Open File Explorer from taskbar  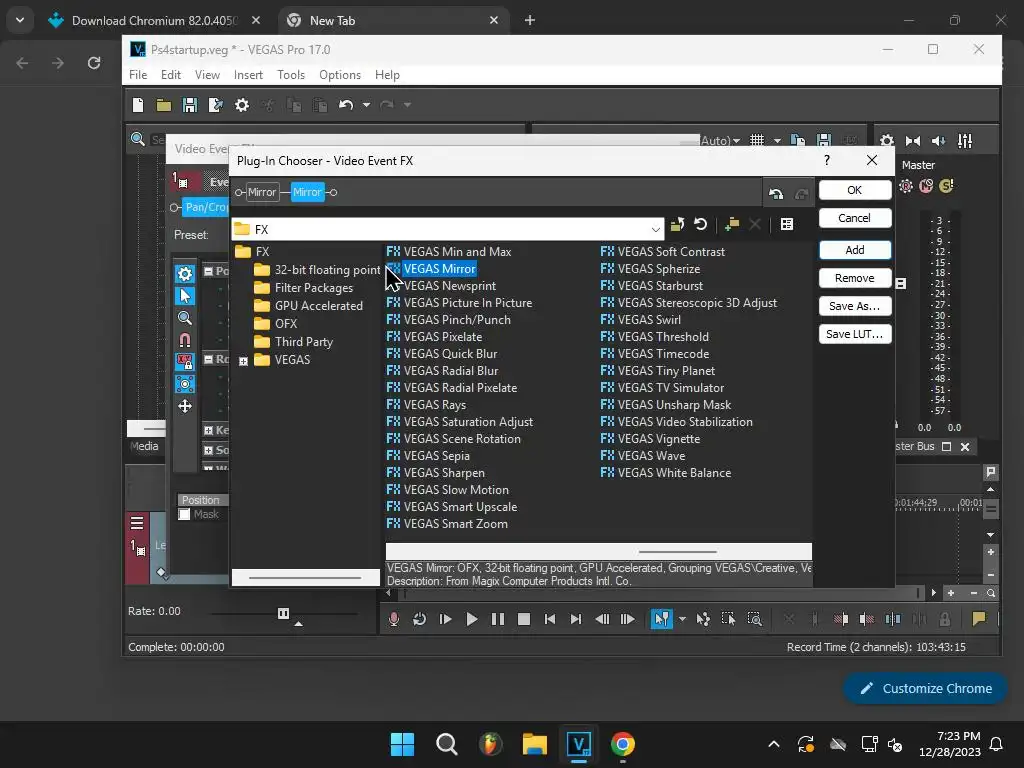(534, 744)
